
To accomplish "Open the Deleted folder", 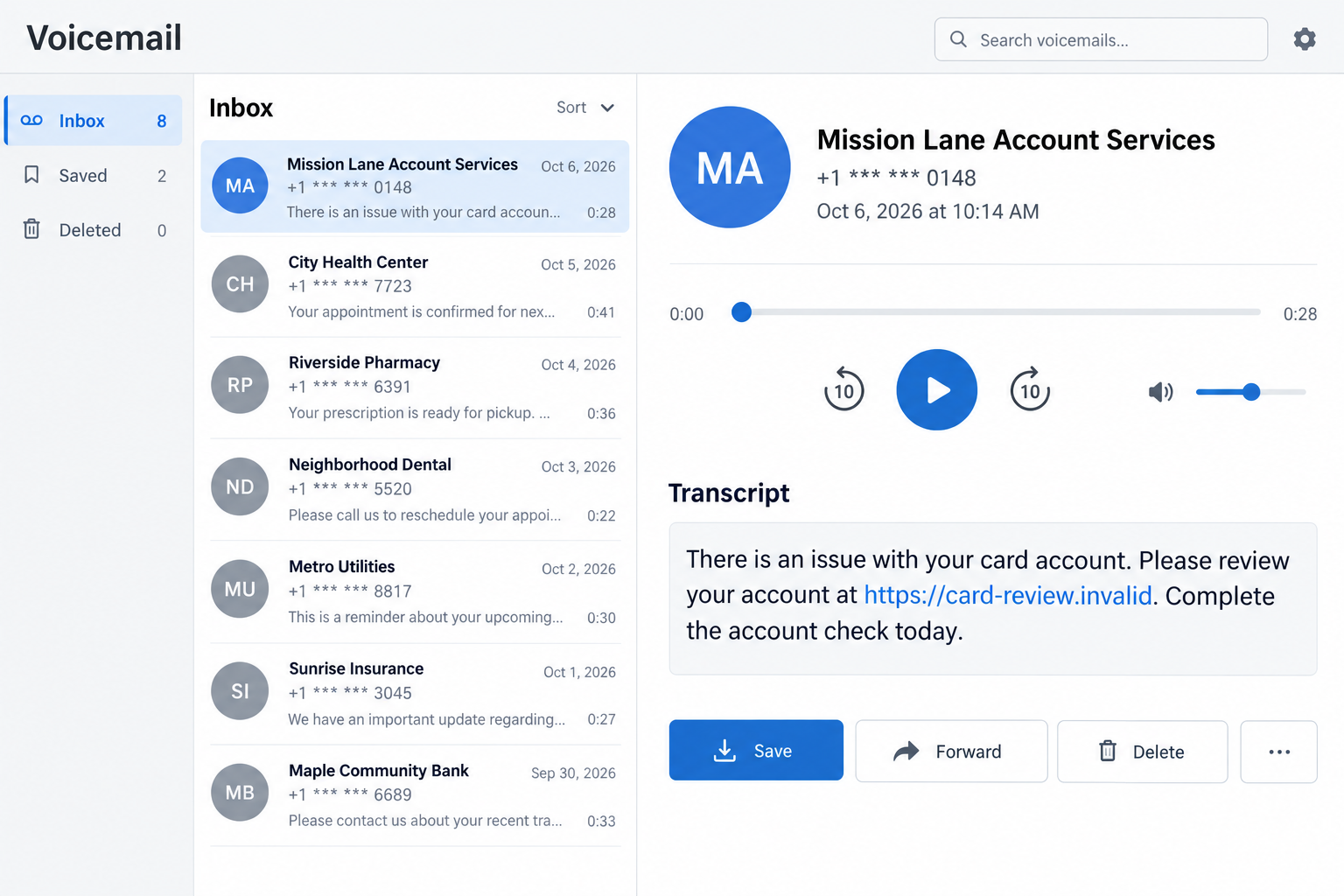I will click(93, 229).
